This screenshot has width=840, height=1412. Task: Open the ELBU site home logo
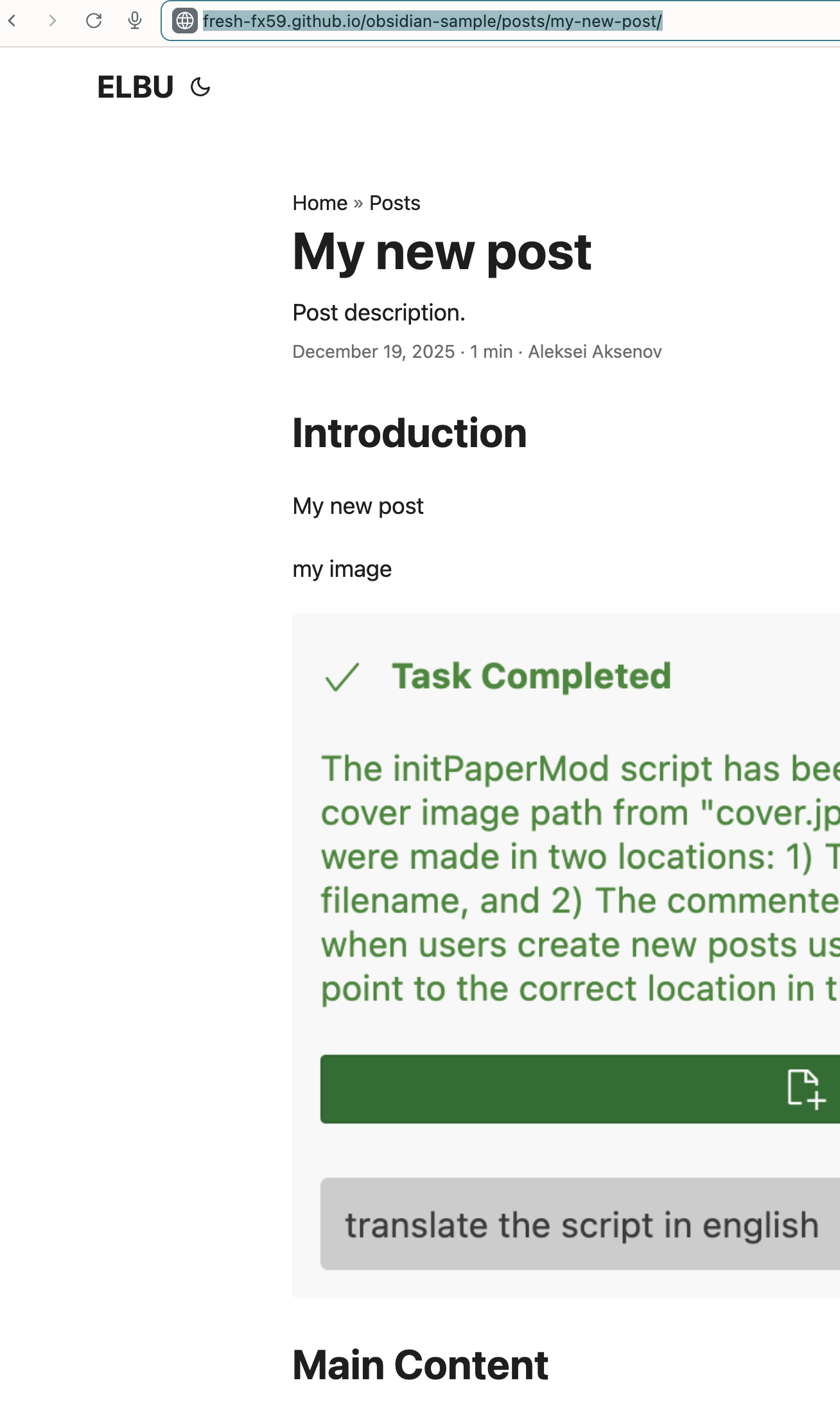[136, 87]
